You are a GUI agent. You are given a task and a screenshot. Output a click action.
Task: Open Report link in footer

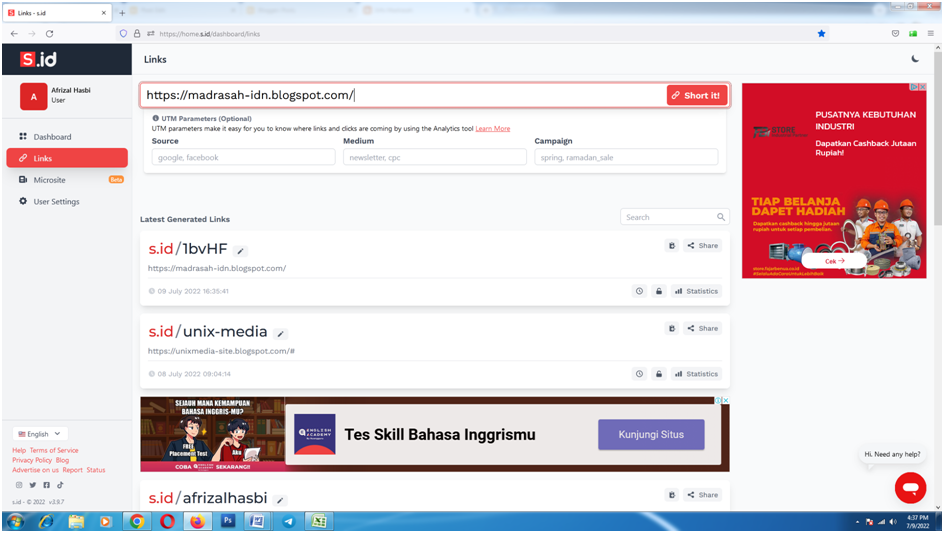[x=72, y=470]
